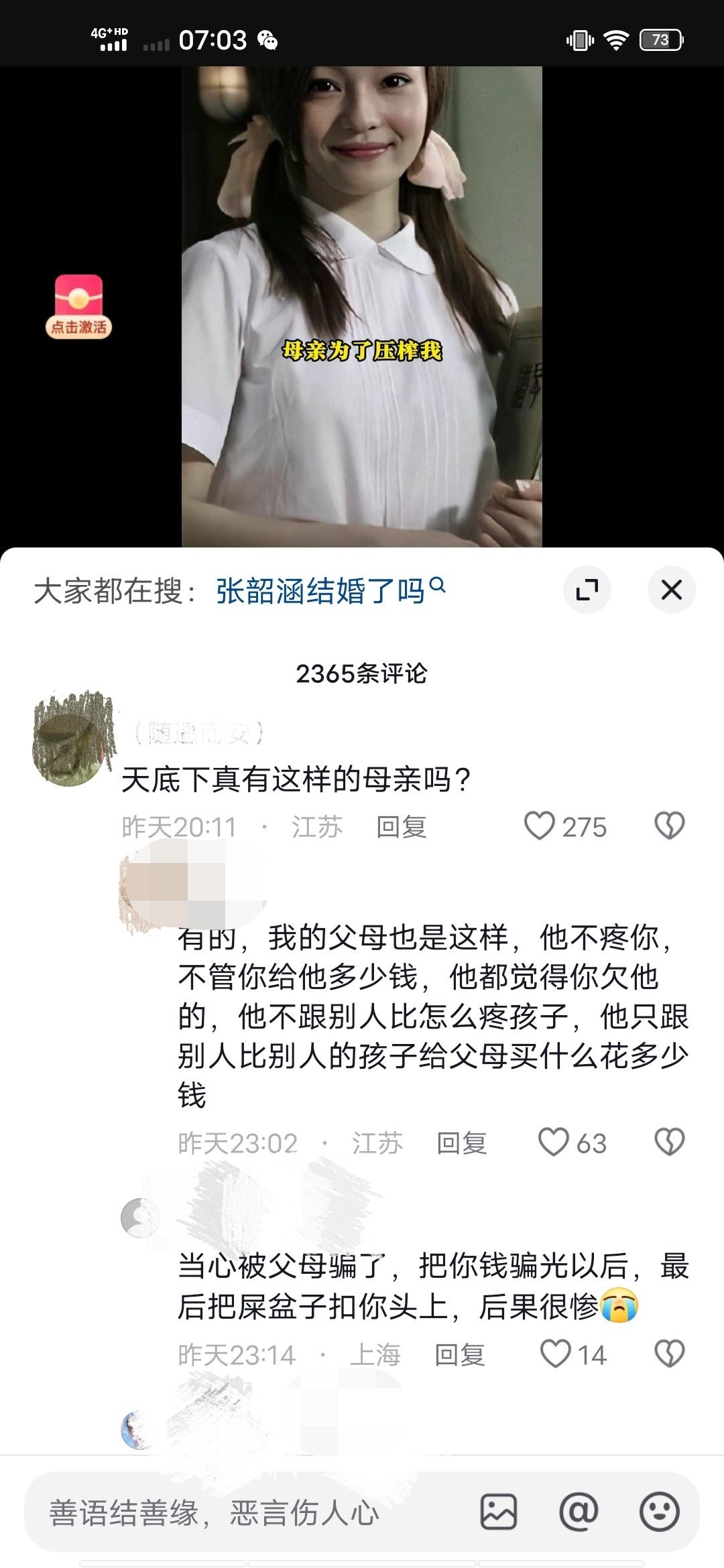Open the gray default avatar profile
This screenshot has width=724, height=1568.
pyautogui.click(x=139, y=1218)
